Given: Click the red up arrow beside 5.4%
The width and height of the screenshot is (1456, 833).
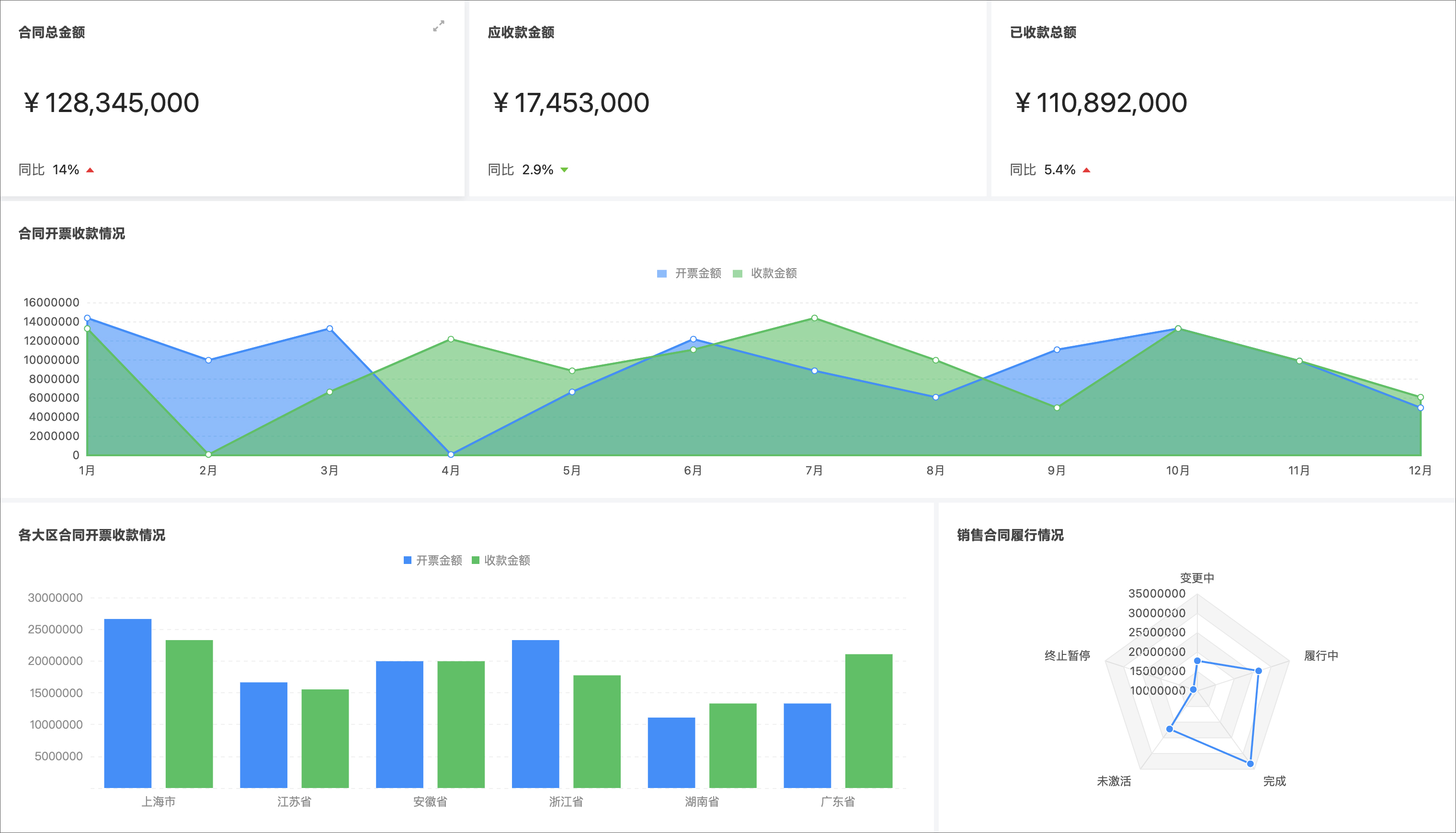Looking at the screenshot, I should (1086, 170).
